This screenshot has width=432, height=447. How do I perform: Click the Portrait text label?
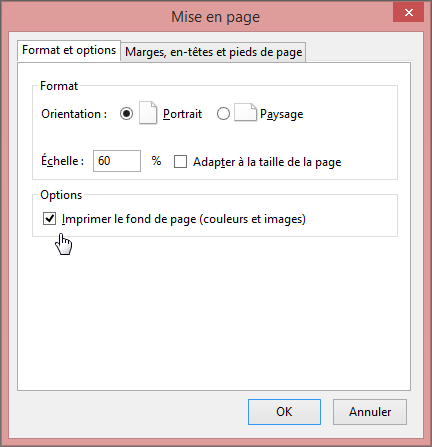(x=182, y=114)
